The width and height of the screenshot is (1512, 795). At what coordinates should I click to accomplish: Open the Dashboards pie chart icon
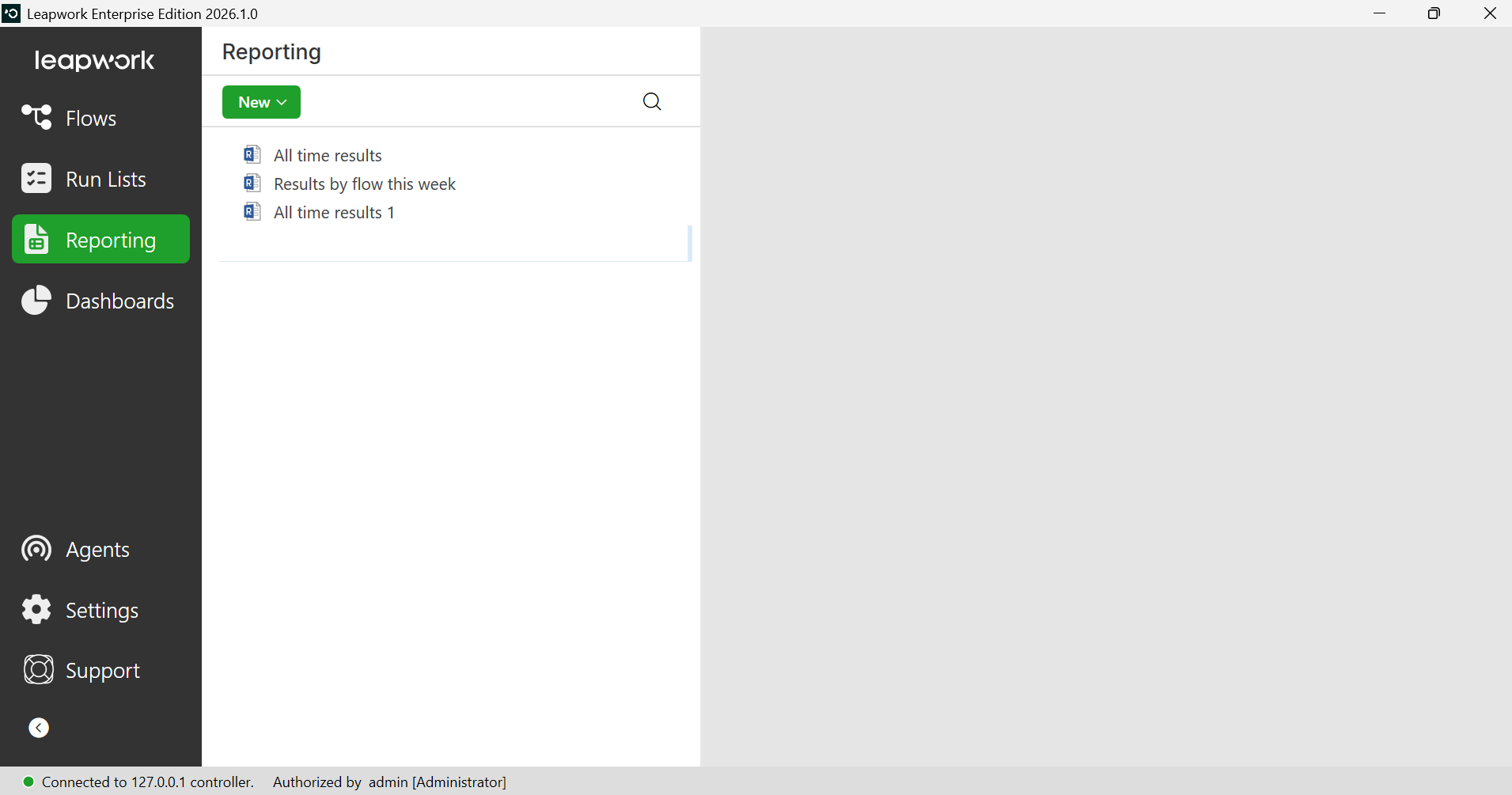pos(36,301)
